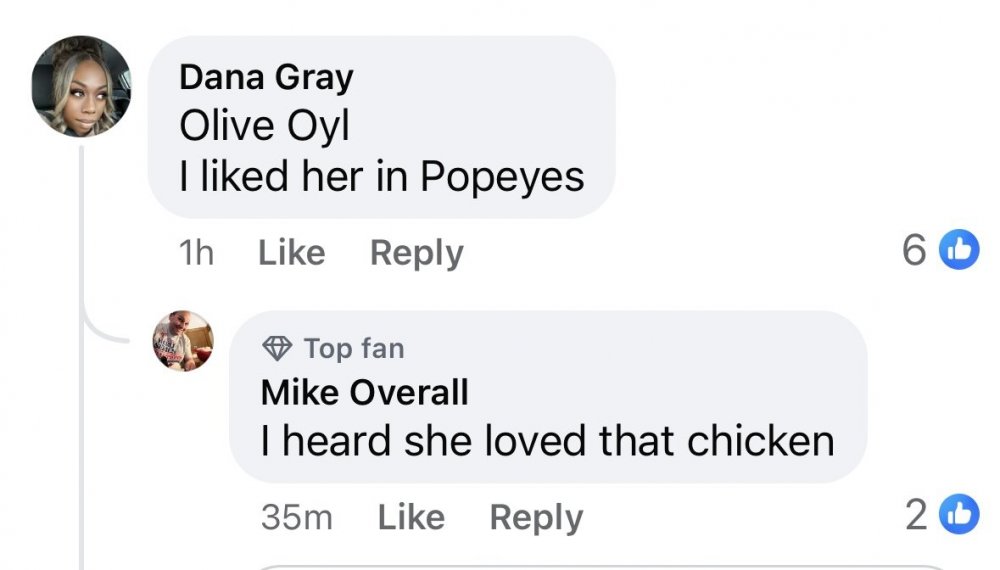Click the blue thumbs-up icon beside 6
Image resolution: width=1000 pixels, height=570 pixels.
[960, 251]
